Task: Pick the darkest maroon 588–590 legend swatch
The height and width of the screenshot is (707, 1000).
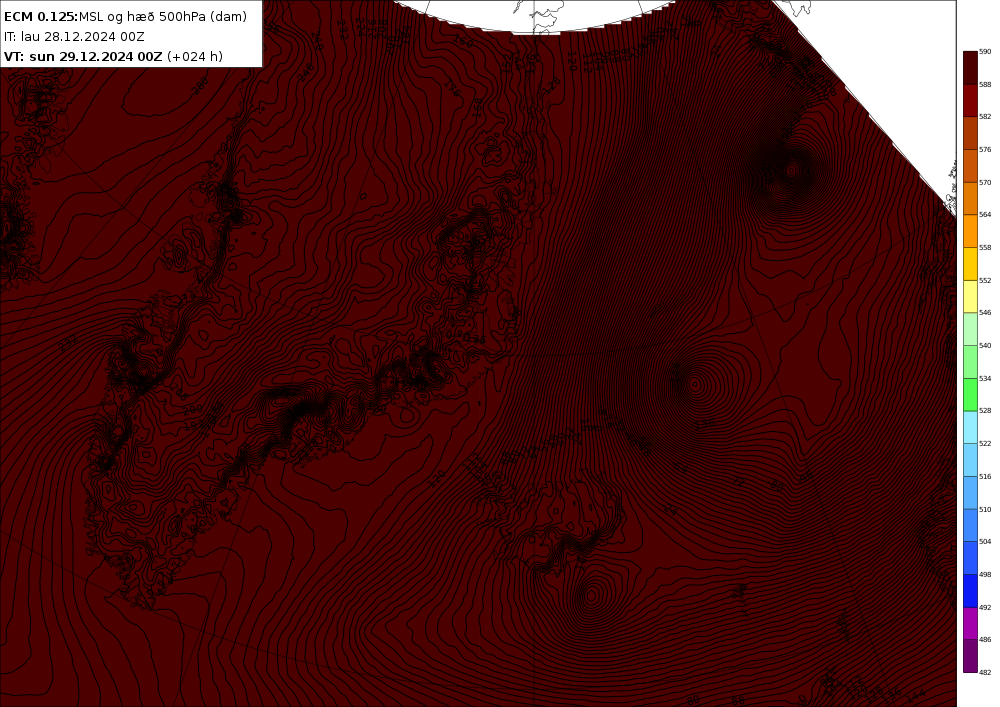Action: point(970,68)
